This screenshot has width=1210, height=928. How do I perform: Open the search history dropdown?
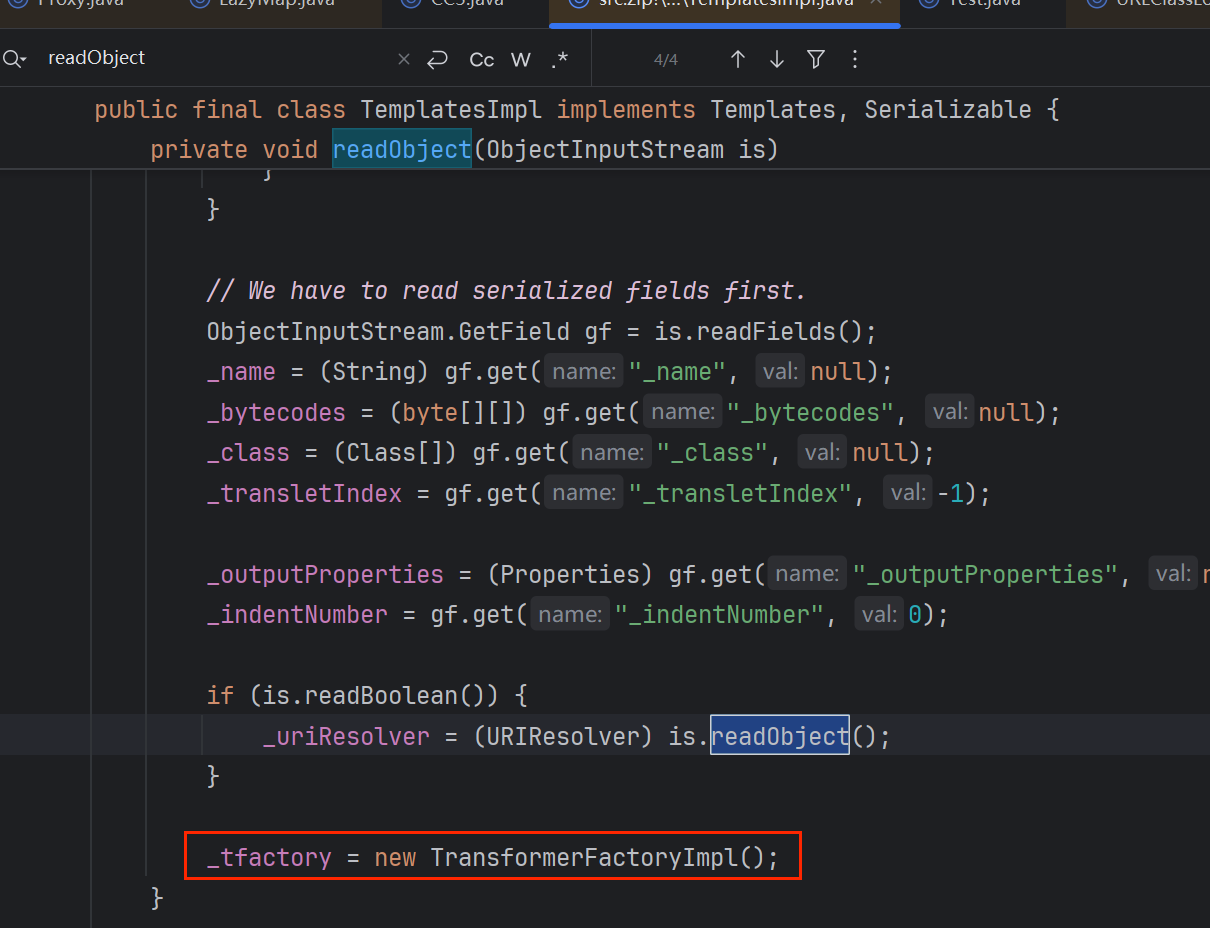pos(15,59)
